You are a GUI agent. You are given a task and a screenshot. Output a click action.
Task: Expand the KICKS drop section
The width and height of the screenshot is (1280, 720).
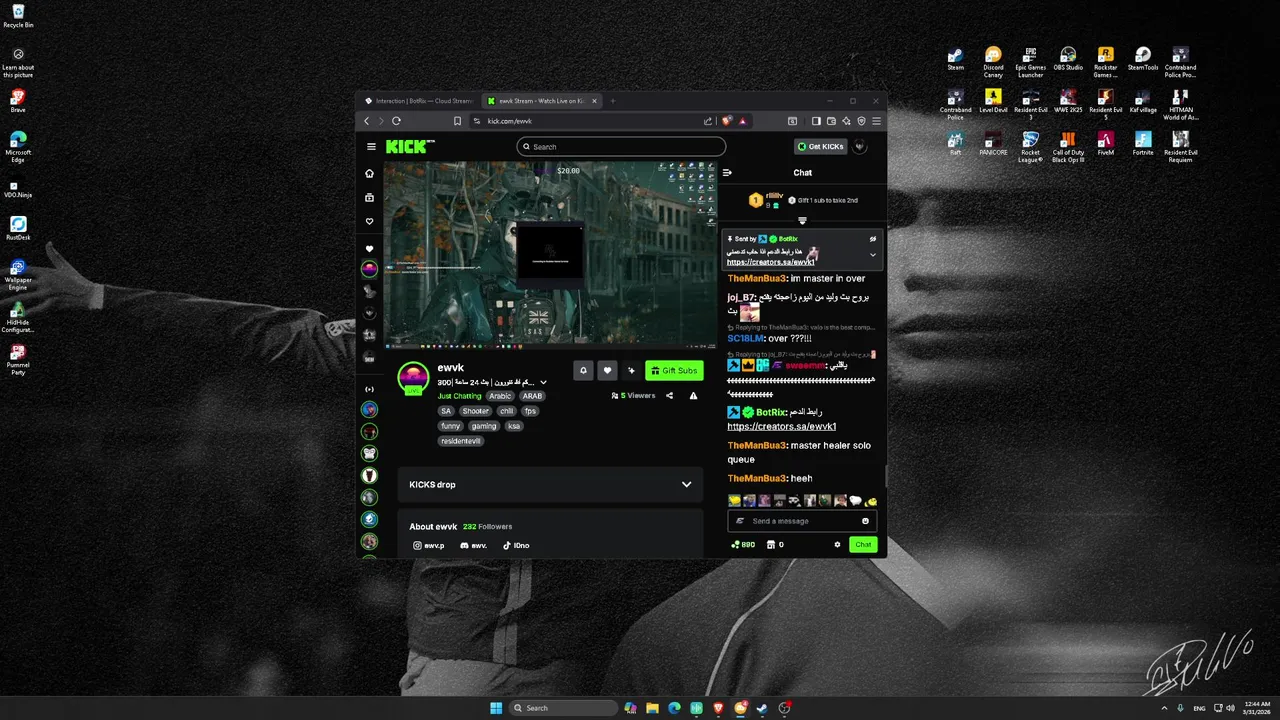point(686,485)
